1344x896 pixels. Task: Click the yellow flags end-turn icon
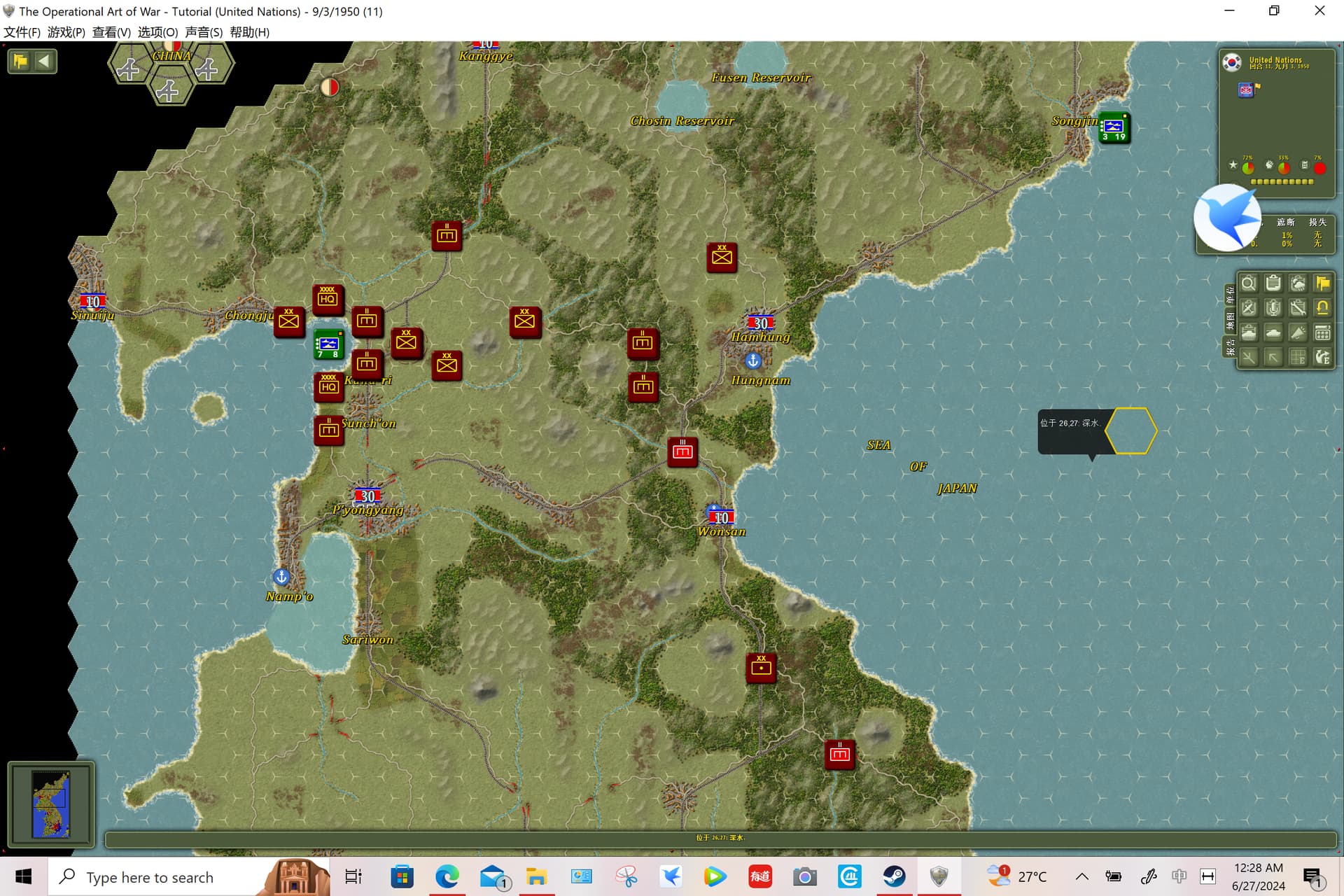[1322, 283]
